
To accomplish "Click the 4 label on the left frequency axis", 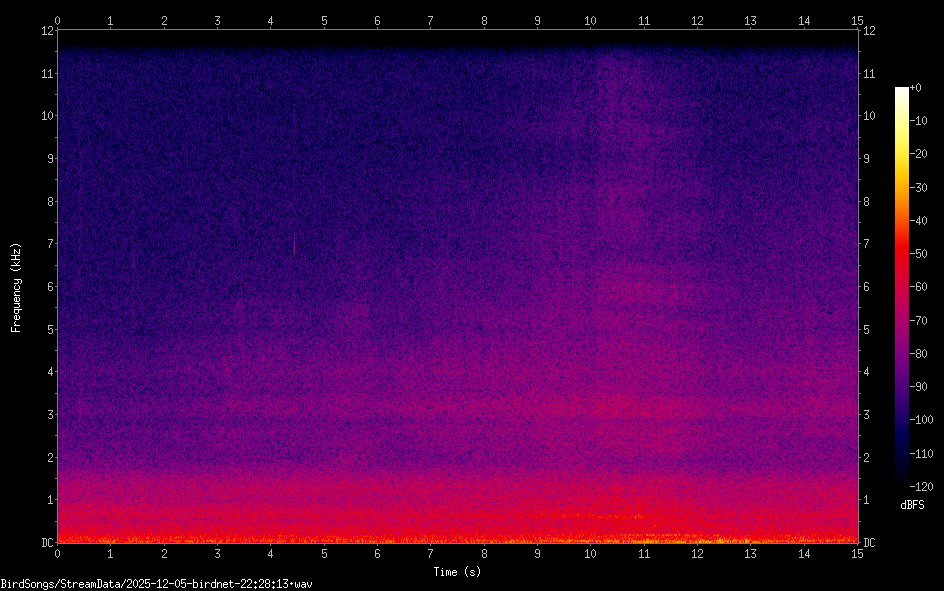I will click(50, 372).
